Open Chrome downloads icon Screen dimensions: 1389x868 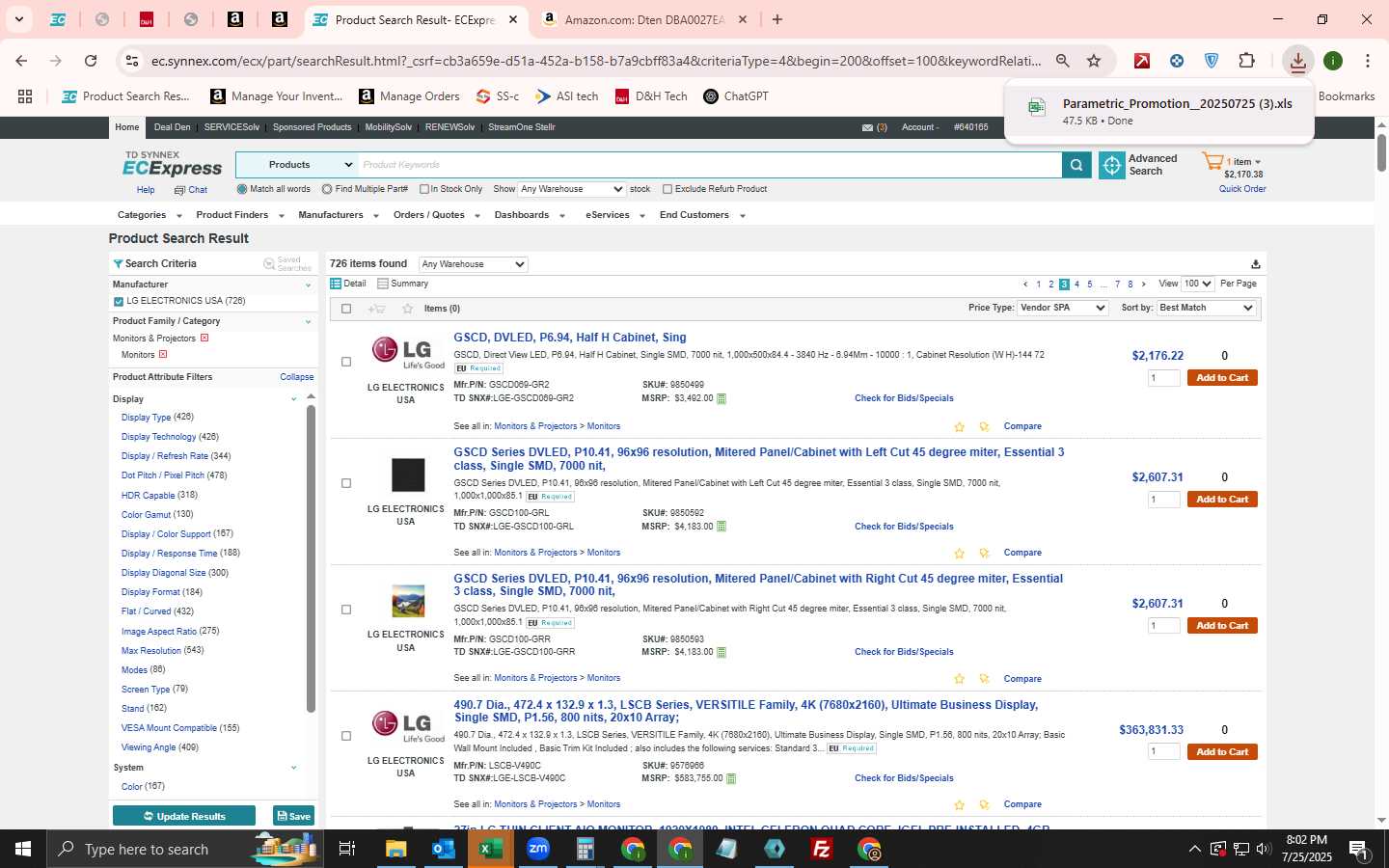(x=1297, y=61)
